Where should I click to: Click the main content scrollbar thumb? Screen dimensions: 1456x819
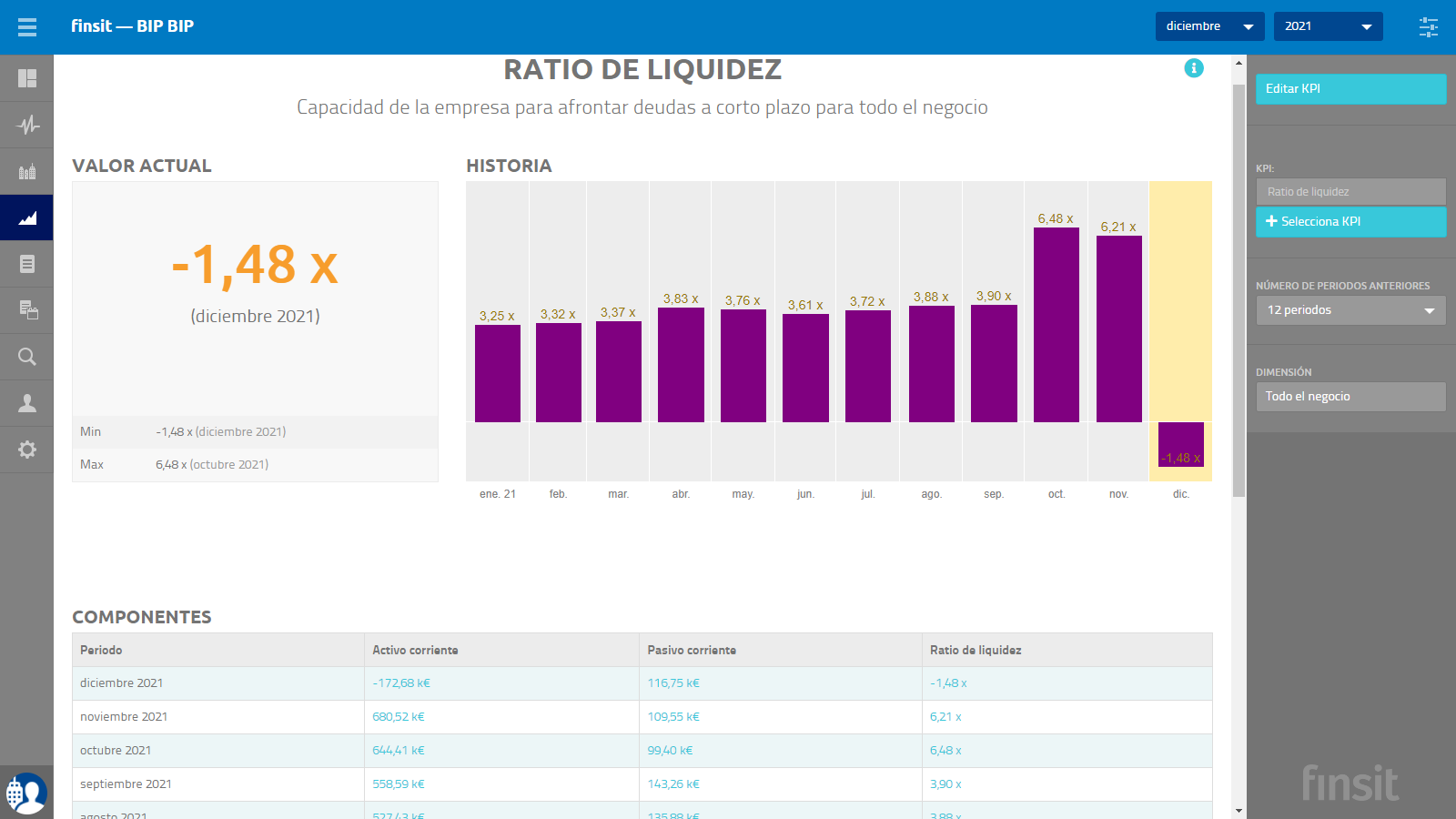(1239, 291)
